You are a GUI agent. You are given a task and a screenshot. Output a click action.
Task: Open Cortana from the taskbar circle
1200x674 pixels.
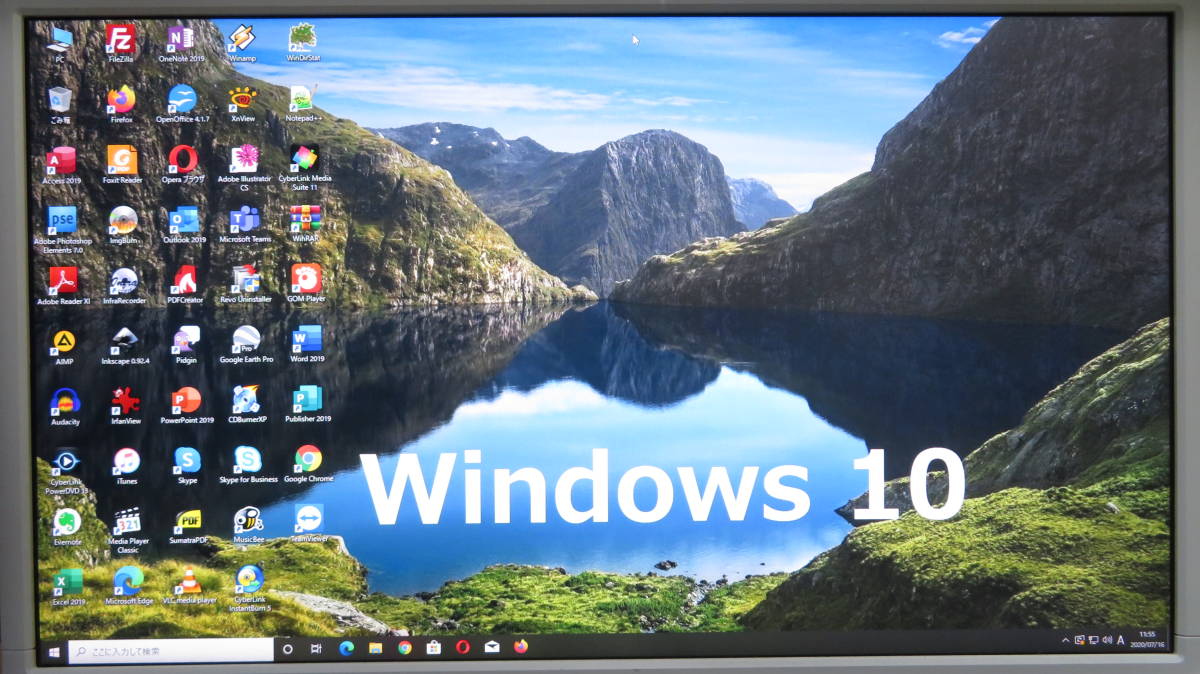point(288,649)
